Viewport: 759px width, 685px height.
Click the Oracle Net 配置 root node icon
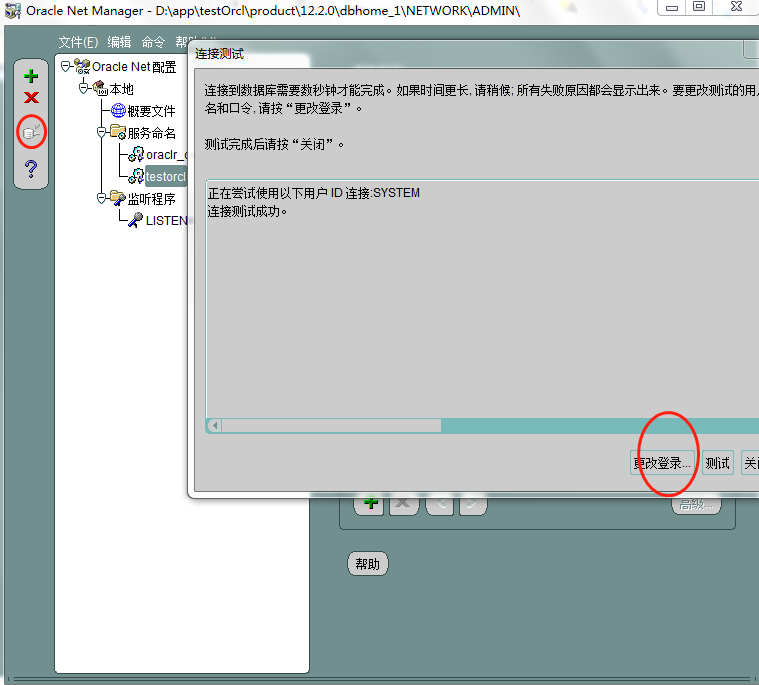[x=82, y=66]
